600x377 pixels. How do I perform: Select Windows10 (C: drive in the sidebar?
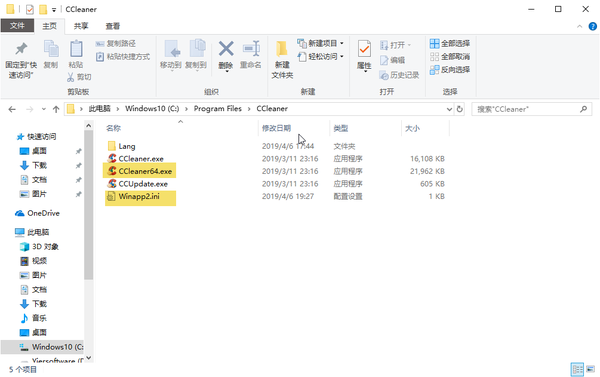42,347
